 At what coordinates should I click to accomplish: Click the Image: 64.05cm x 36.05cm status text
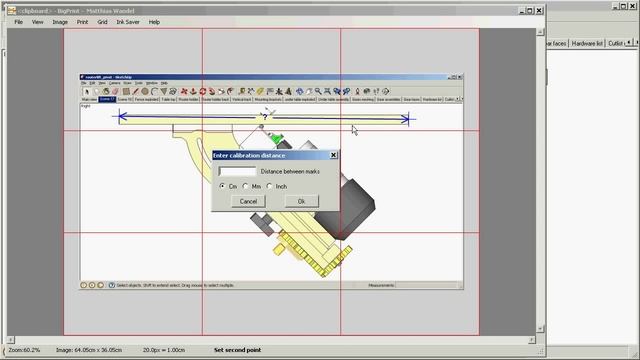[x=89, y=350]
